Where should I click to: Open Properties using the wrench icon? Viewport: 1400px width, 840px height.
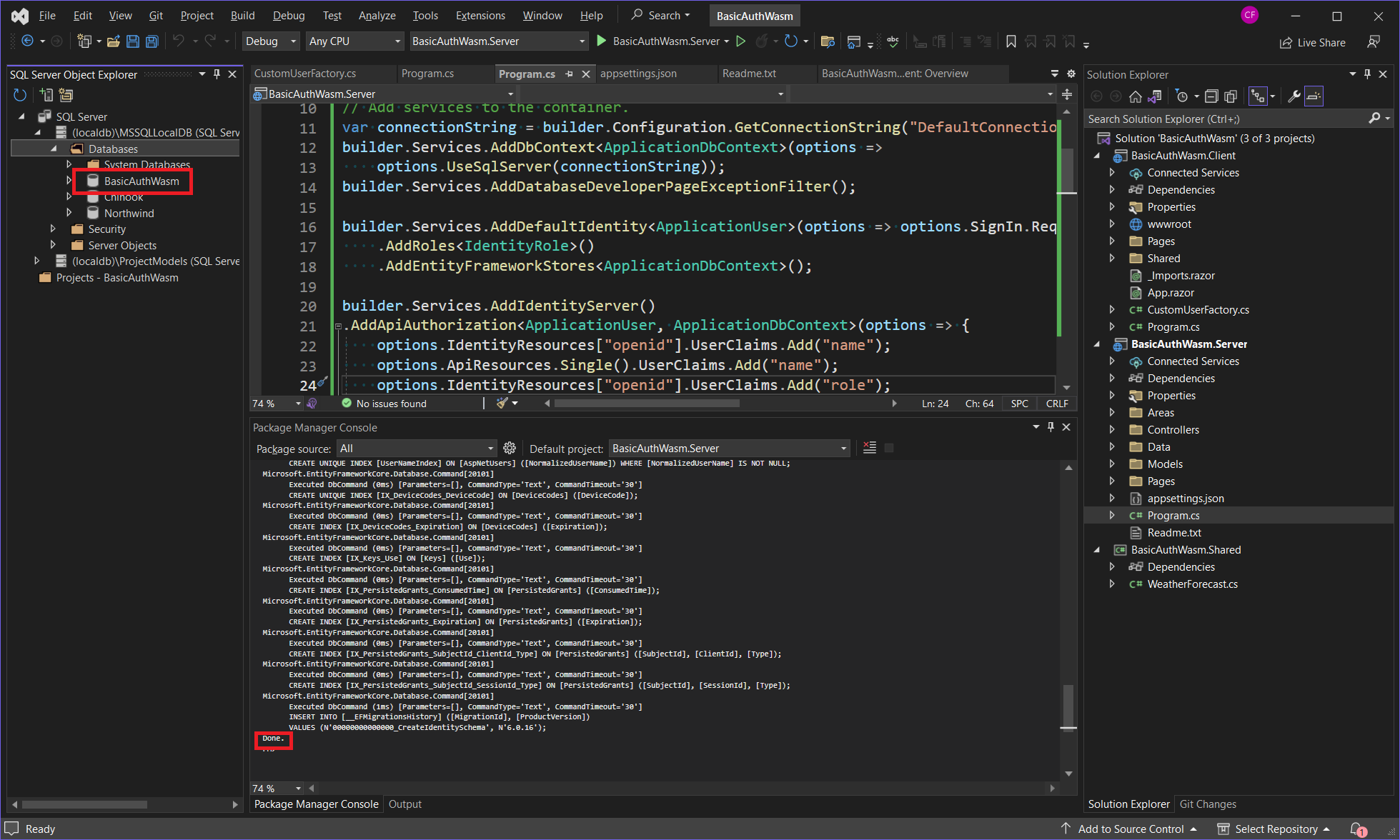(x=1294, y=96)
